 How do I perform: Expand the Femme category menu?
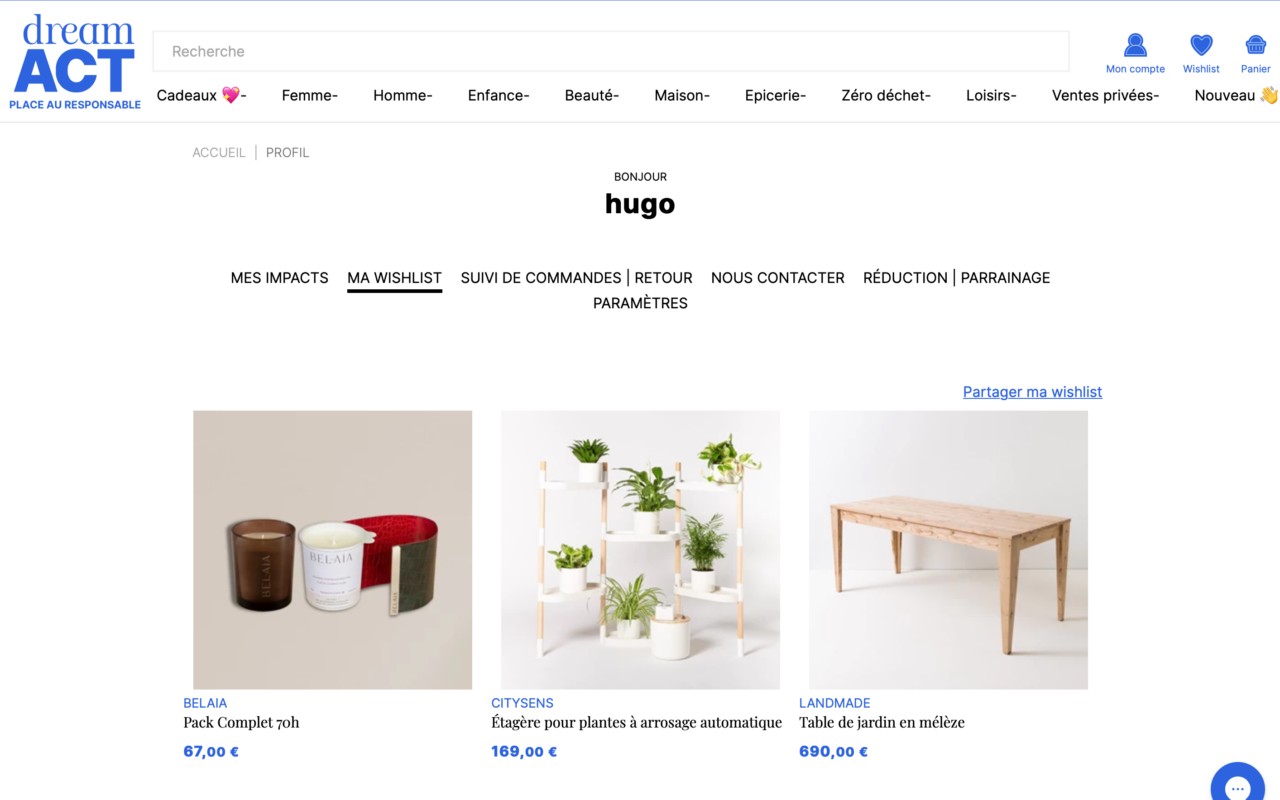[x=310, y=96]
